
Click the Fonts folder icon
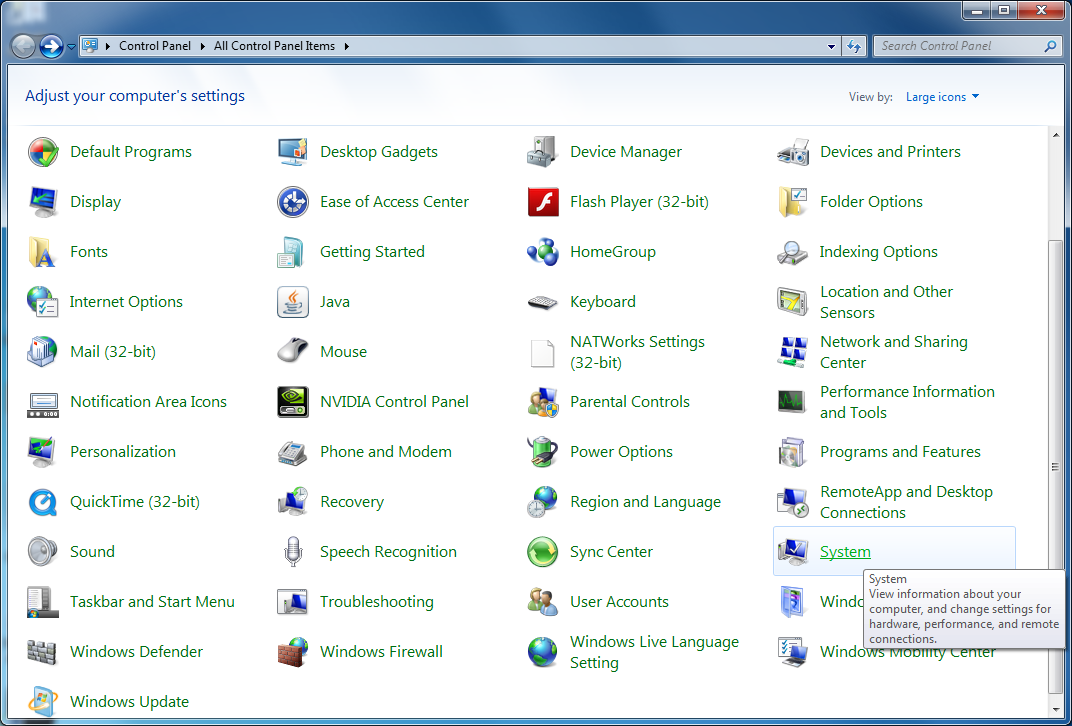click(43, 252)
